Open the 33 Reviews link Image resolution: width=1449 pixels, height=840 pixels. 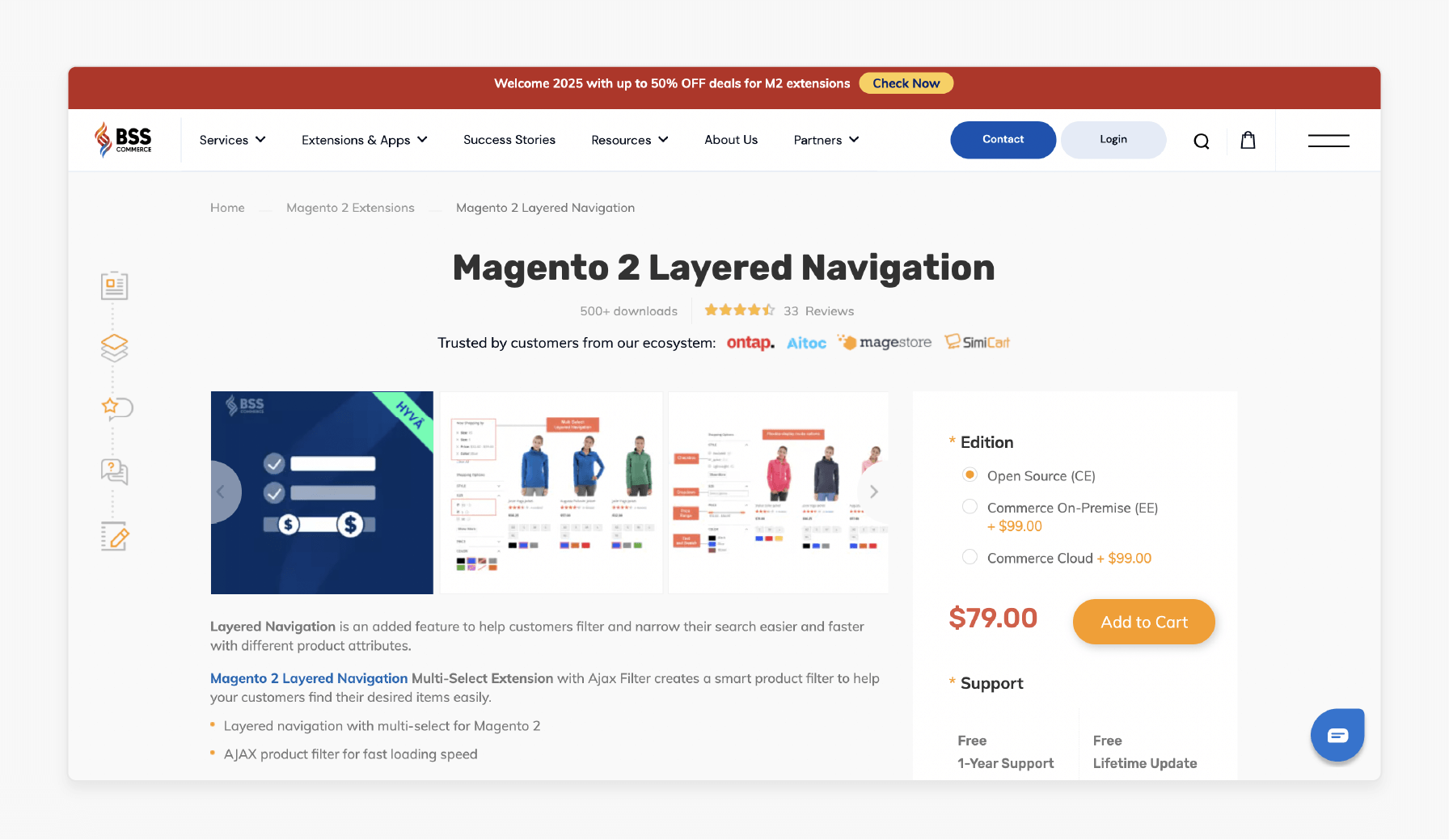818,311
